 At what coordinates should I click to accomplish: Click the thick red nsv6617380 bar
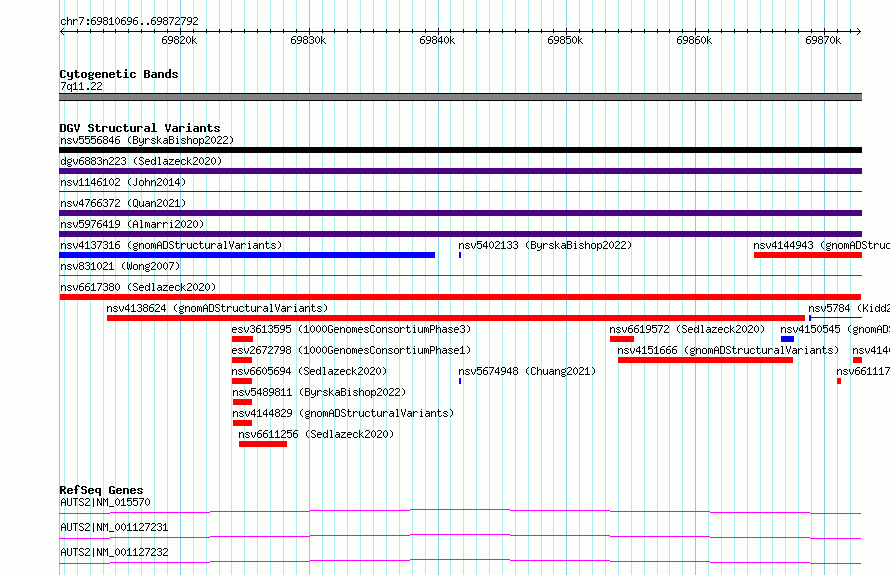tap(460, 297)
